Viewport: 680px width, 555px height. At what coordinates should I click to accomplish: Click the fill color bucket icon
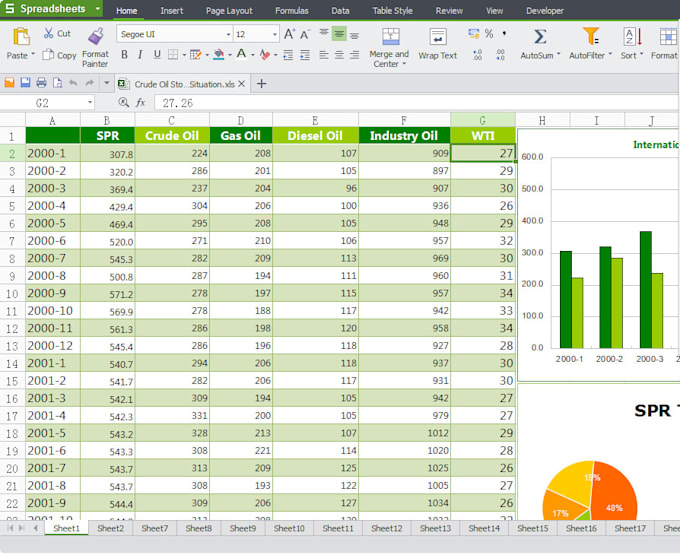(219, 55)
